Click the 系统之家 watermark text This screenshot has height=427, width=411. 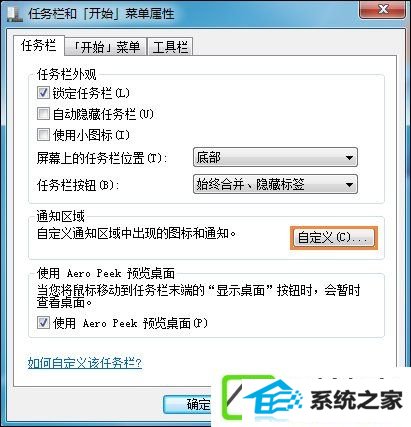(356, 400)
